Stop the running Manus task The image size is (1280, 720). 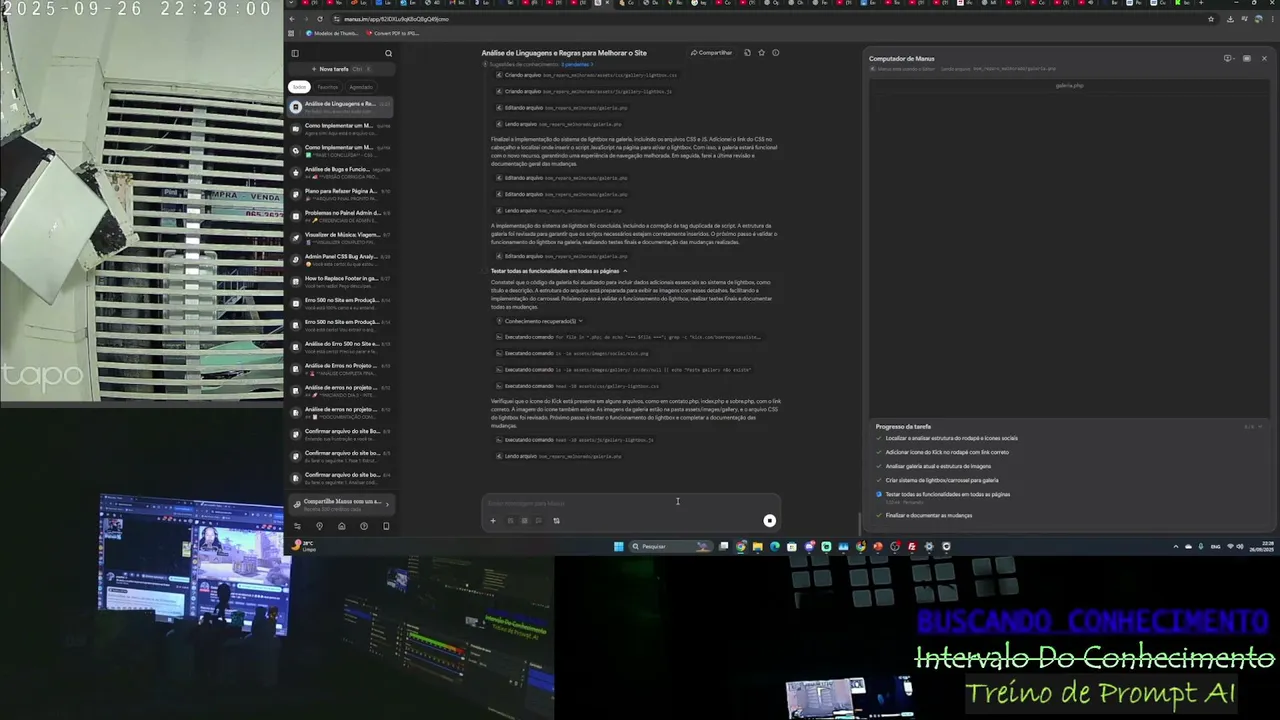(769, 520)
